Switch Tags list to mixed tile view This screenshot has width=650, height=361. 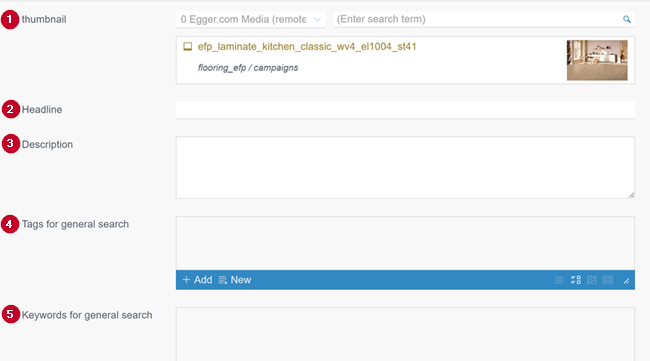pos(592,280)
